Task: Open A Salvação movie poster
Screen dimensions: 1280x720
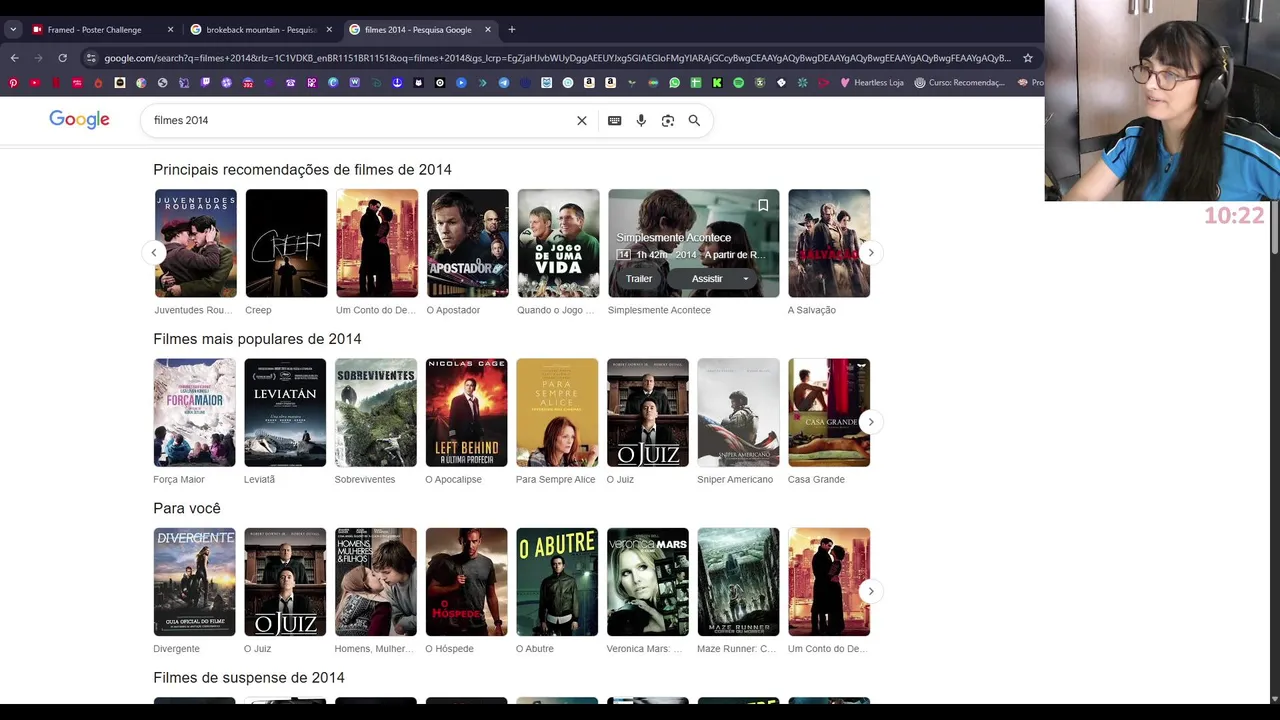Action: [x=829, y=243]
